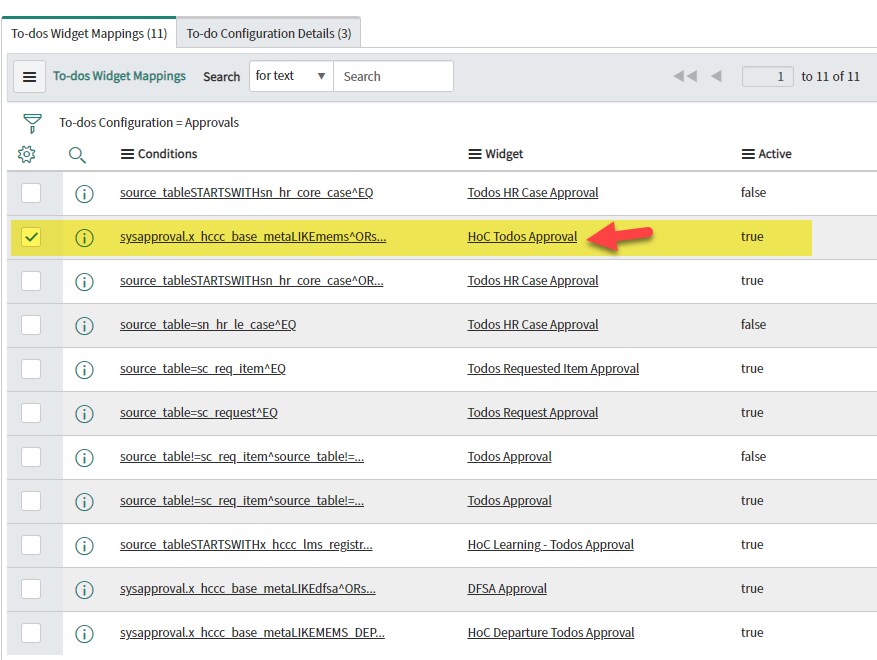Preview info icon for DFSA Approval row
Screen dimensions: 877x660
click(x=84, y=590)
